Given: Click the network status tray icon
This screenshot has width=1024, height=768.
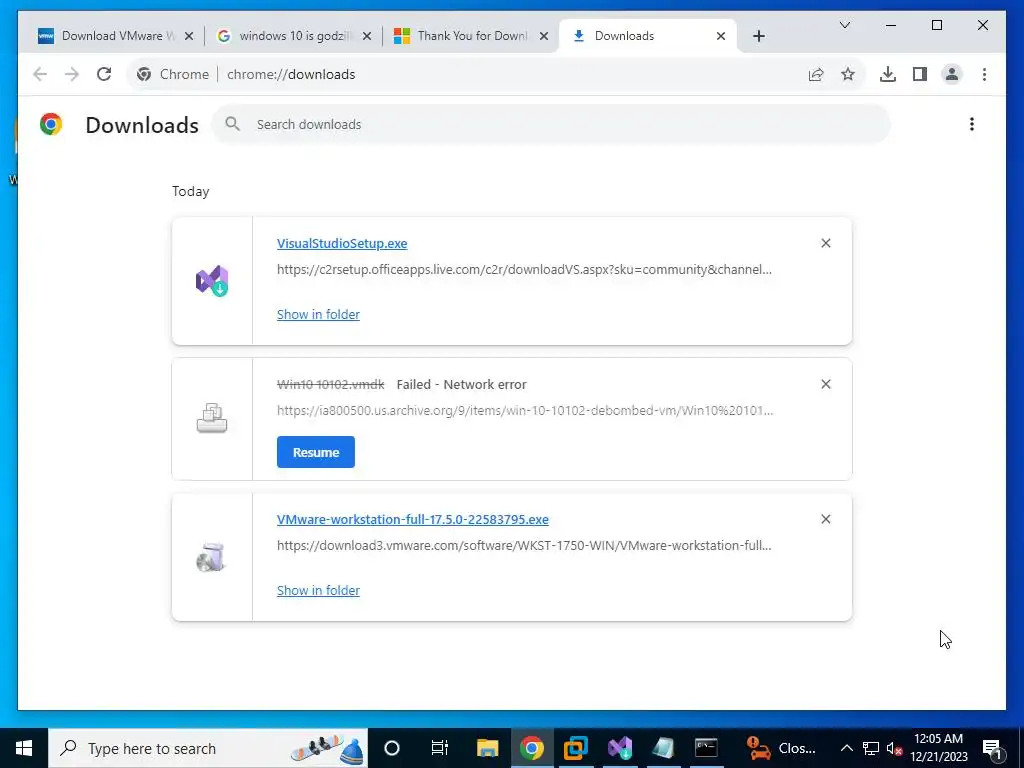Looking at the screenshot, I should coord(871,748).
